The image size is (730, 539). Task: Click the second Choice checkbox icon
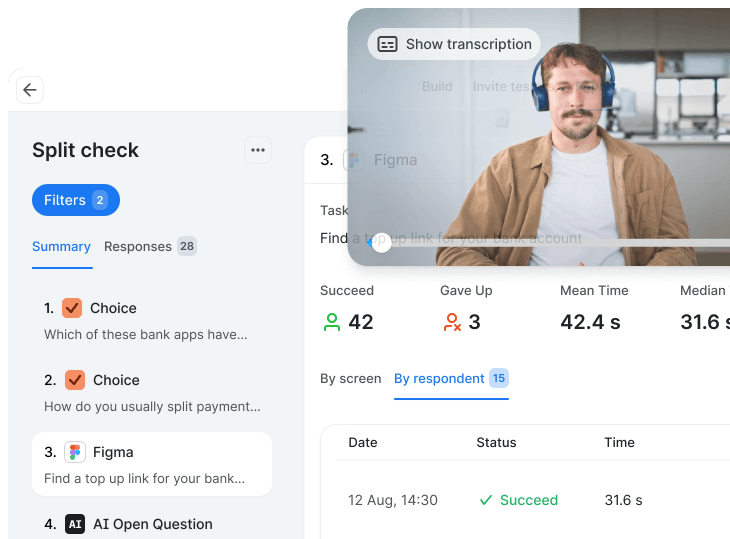75,380
